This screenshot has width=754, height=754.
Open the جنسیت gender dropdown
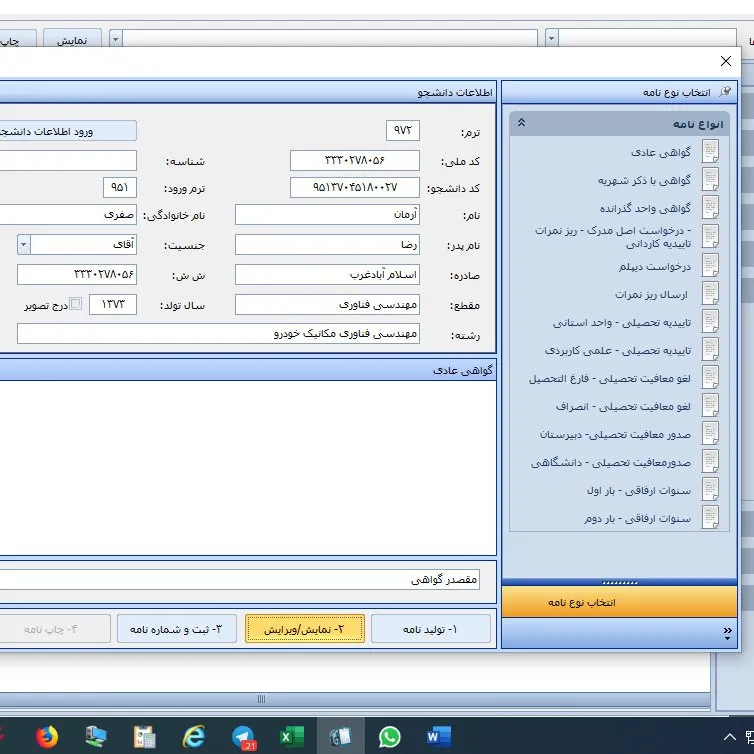tap(24, 244)
